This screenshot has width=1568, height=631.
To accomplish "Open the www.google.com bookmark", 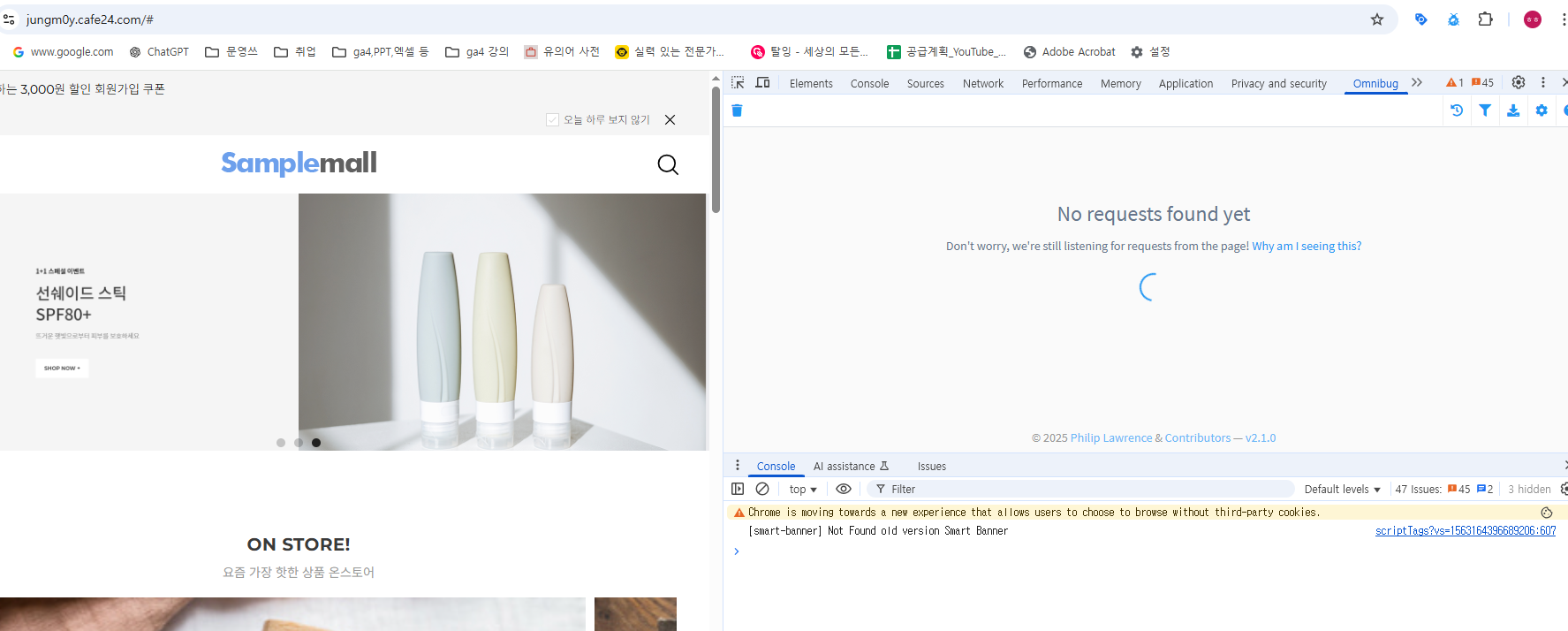I will [64, 52].
